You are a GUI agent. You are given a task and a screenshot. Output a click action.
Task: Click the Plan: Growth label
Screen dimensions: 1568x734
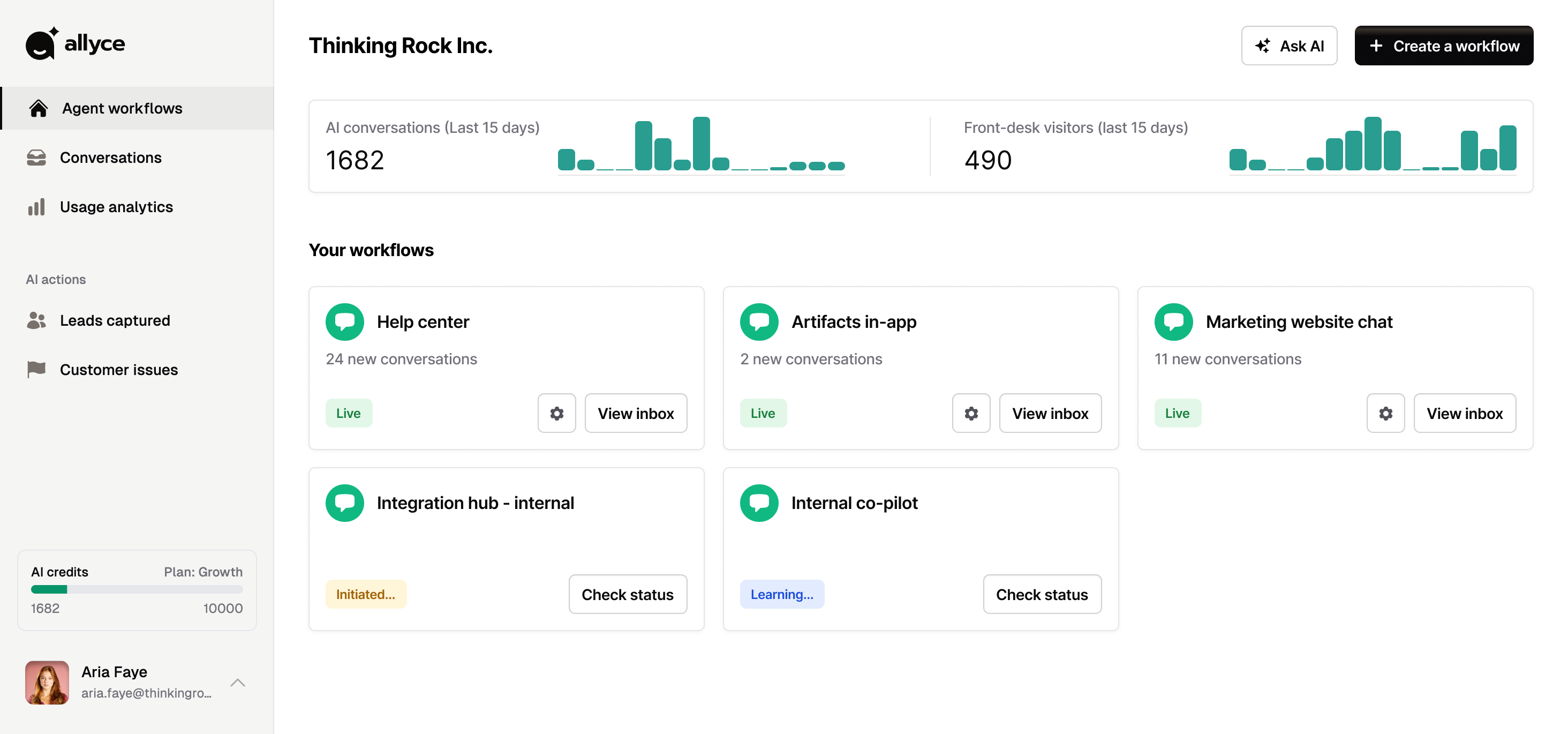pos(203,572)
